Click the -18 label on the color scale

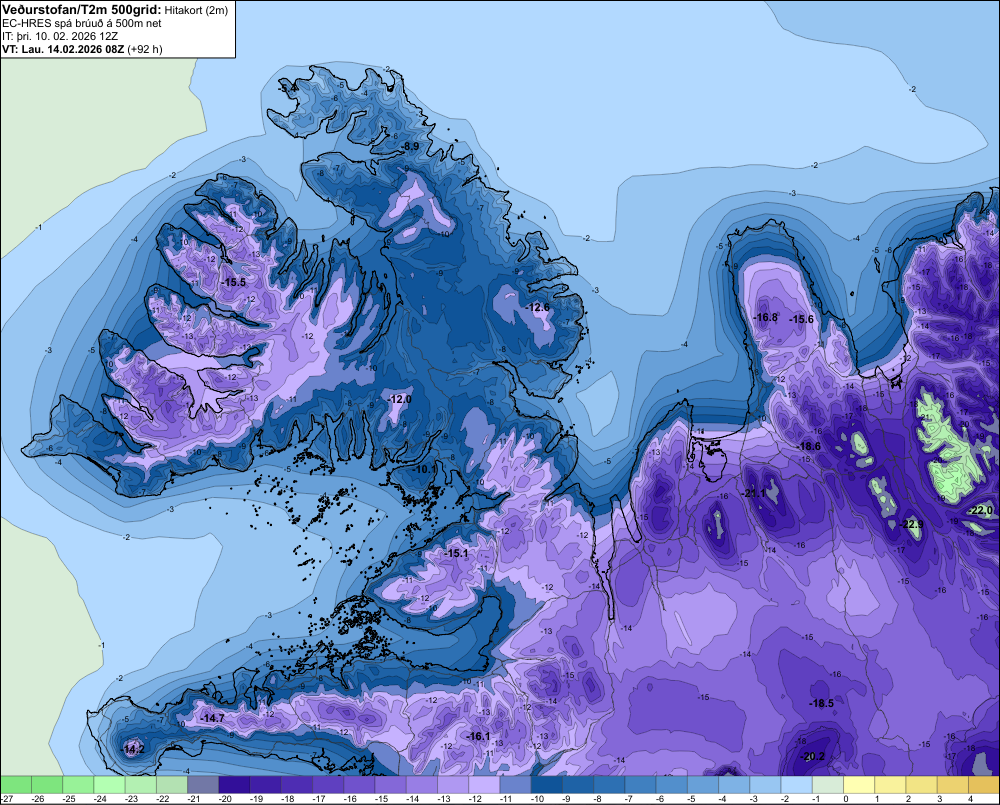click(x=288, y=799)
